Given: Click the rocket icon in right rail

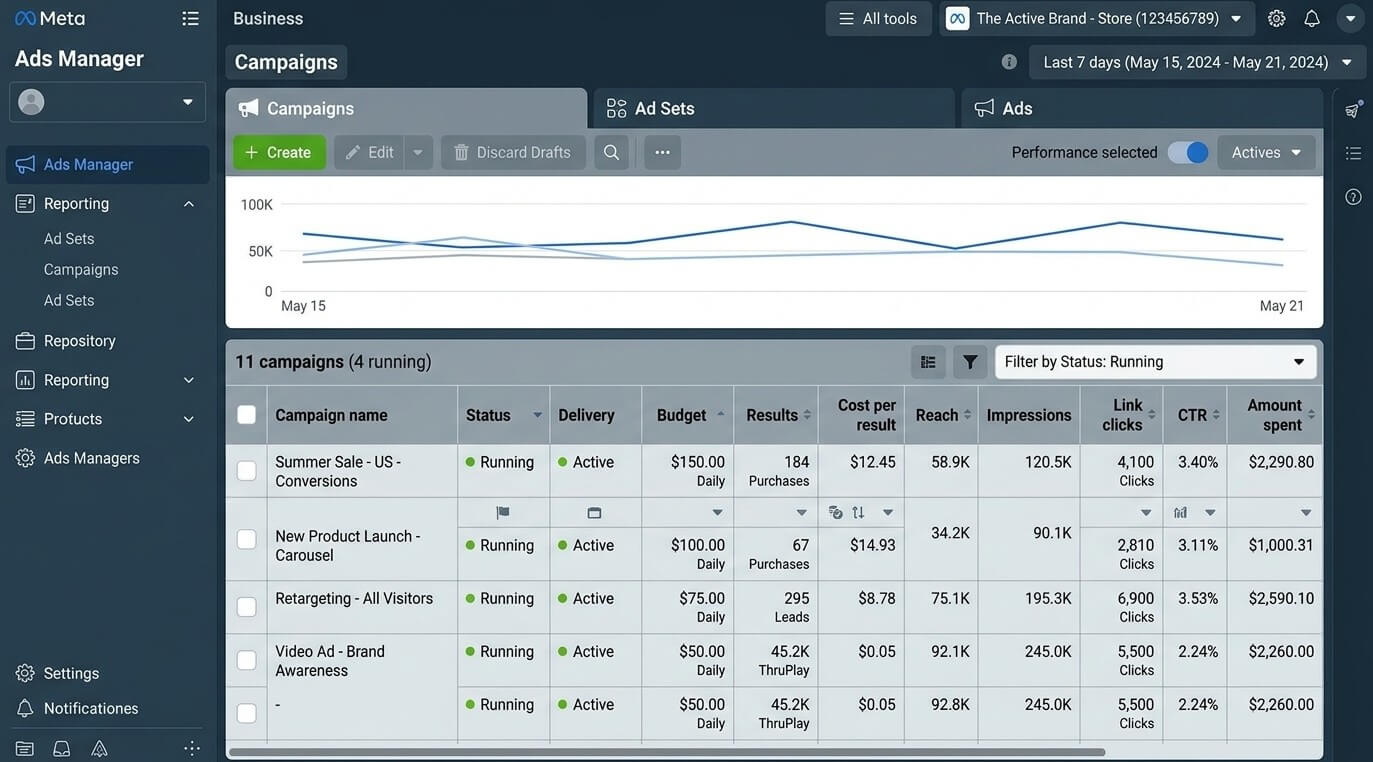Looking at the screenshot, I should click(1353, 110).
